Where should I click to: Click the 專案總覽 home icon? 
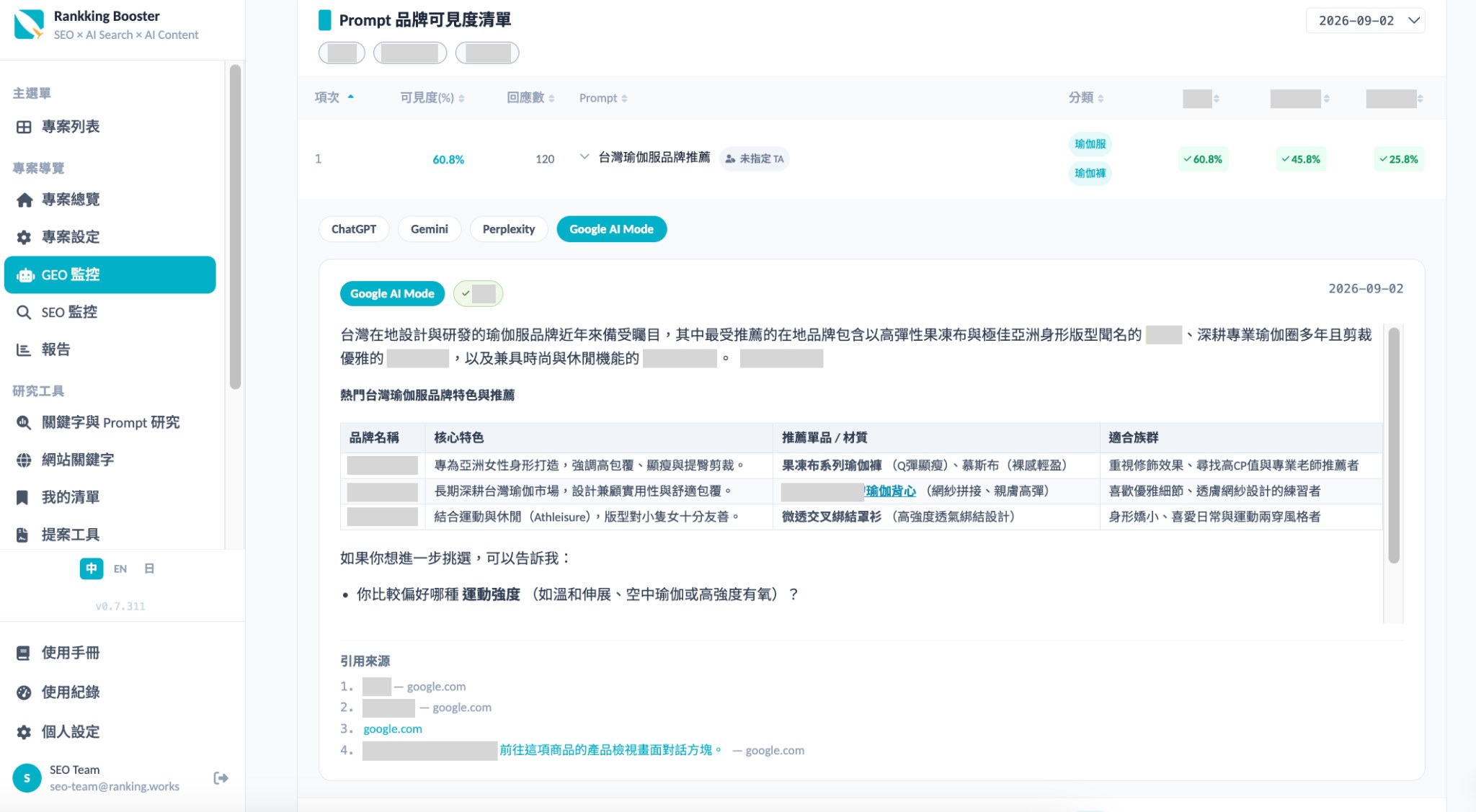point(24,200)
